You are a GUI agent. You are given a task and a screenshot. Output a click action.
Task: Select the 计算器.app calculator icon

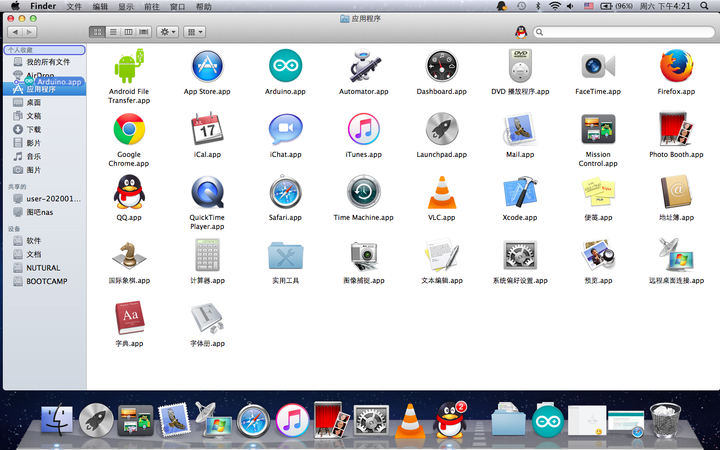(x=207, y=255)
